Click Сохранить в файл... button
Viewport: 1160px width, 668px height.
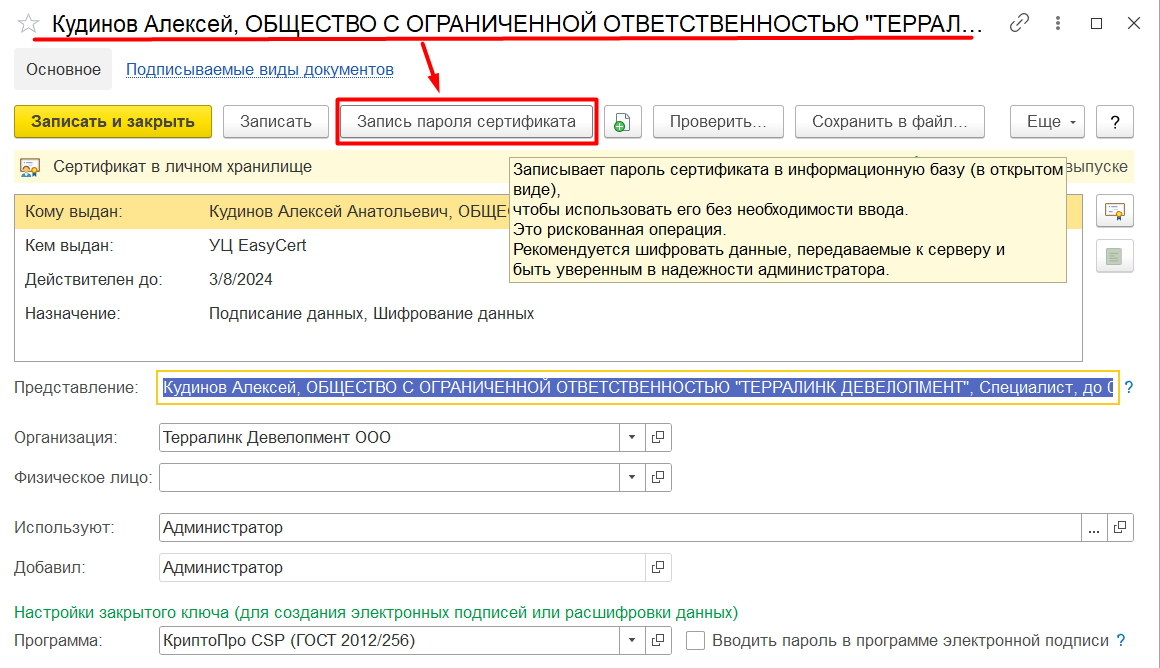pyautogui.click(x=890, y=122)
